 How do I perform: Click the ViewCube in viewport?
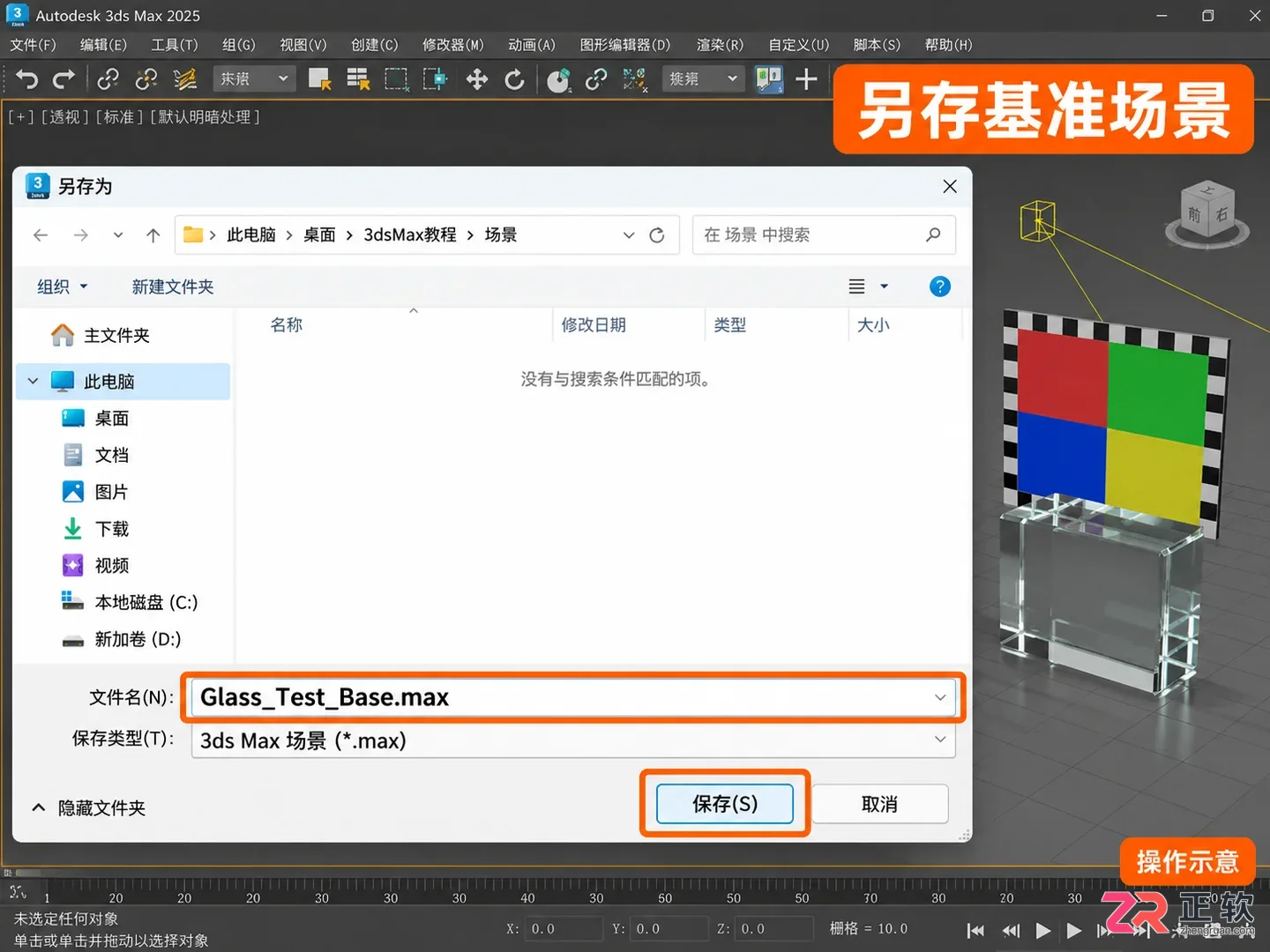[1207, 212]
